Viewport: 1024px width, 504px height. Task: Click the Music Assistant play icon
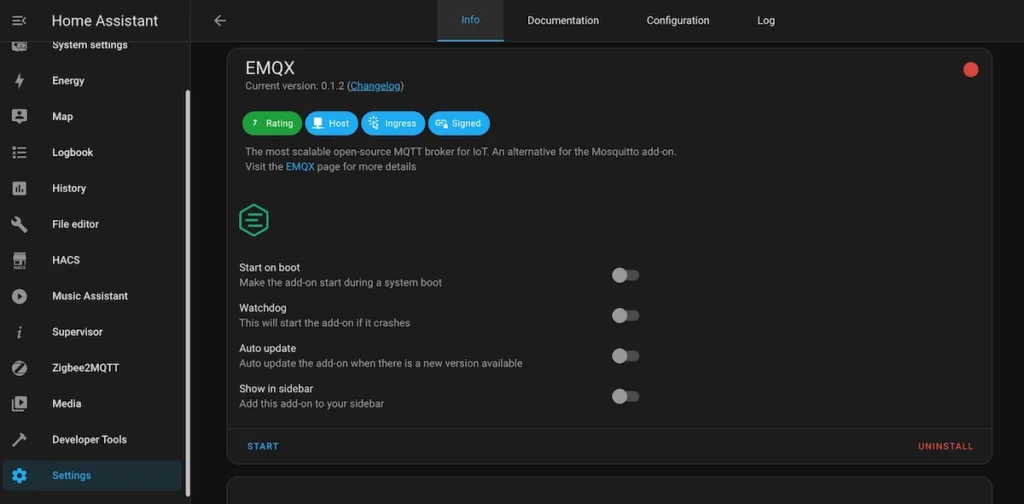point(19,296)
